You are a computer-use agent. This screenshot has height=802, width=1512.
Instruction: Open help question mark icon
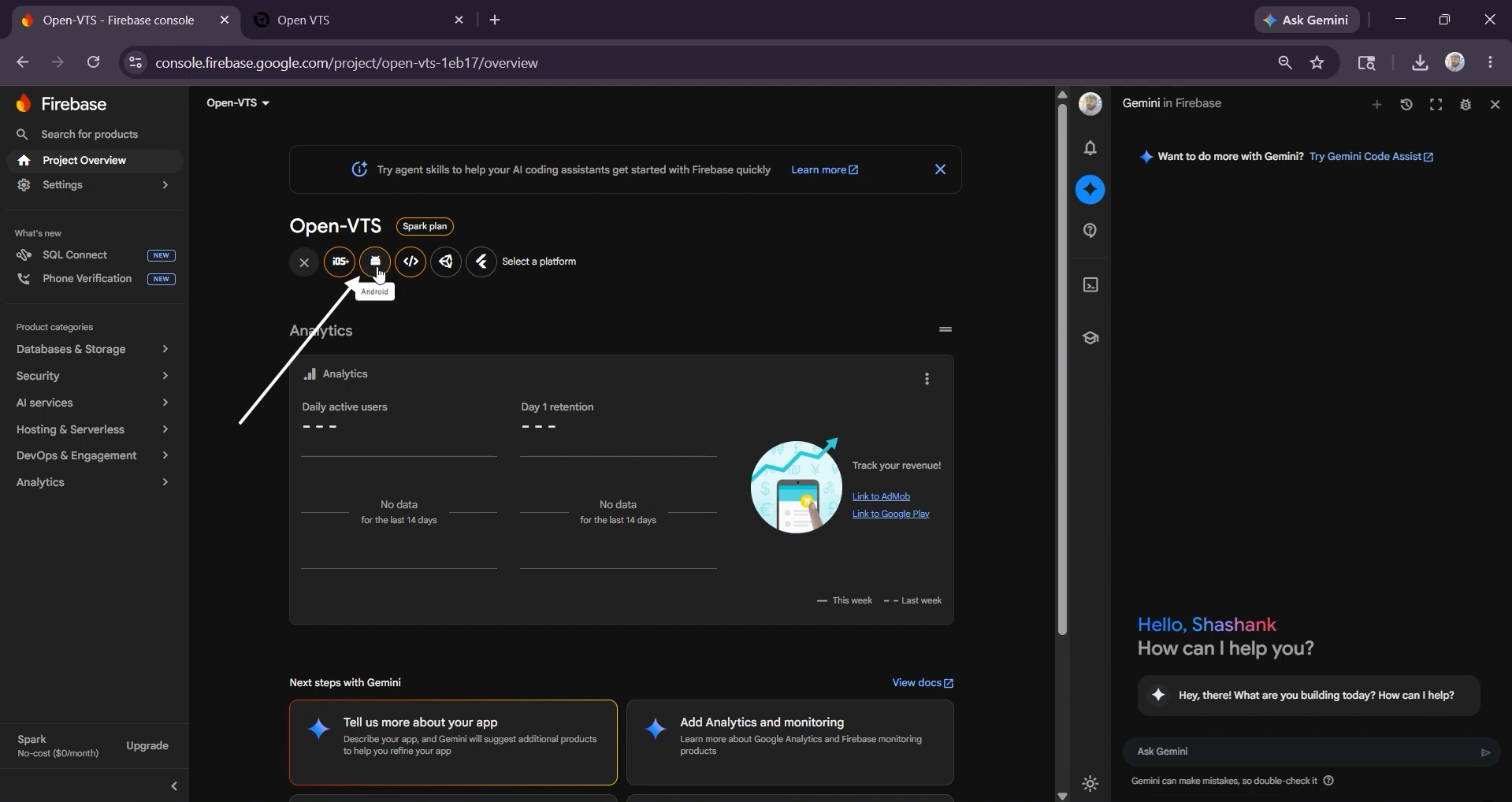(1090, 231)
